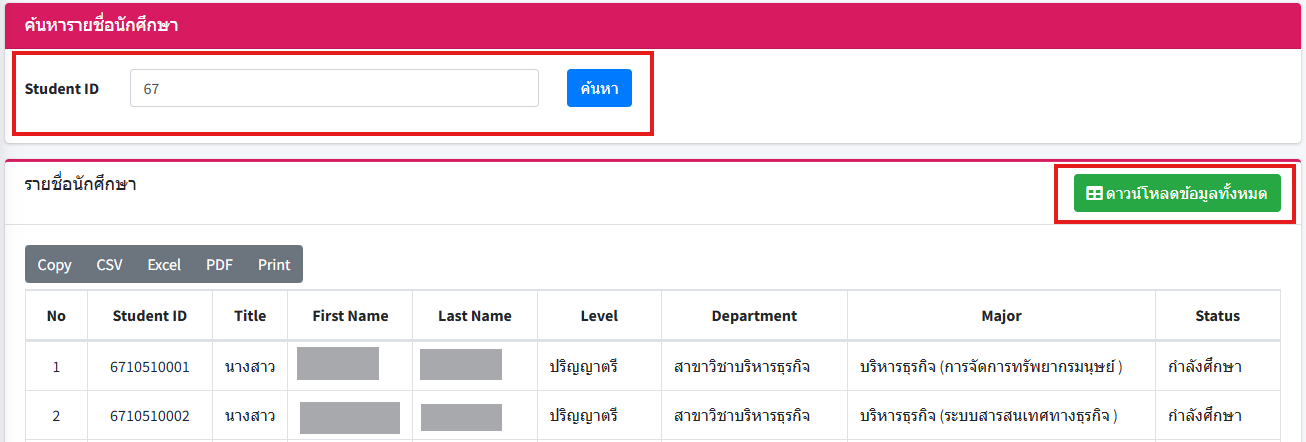Select the cell with student ID 6710510001

click(149, 367)
